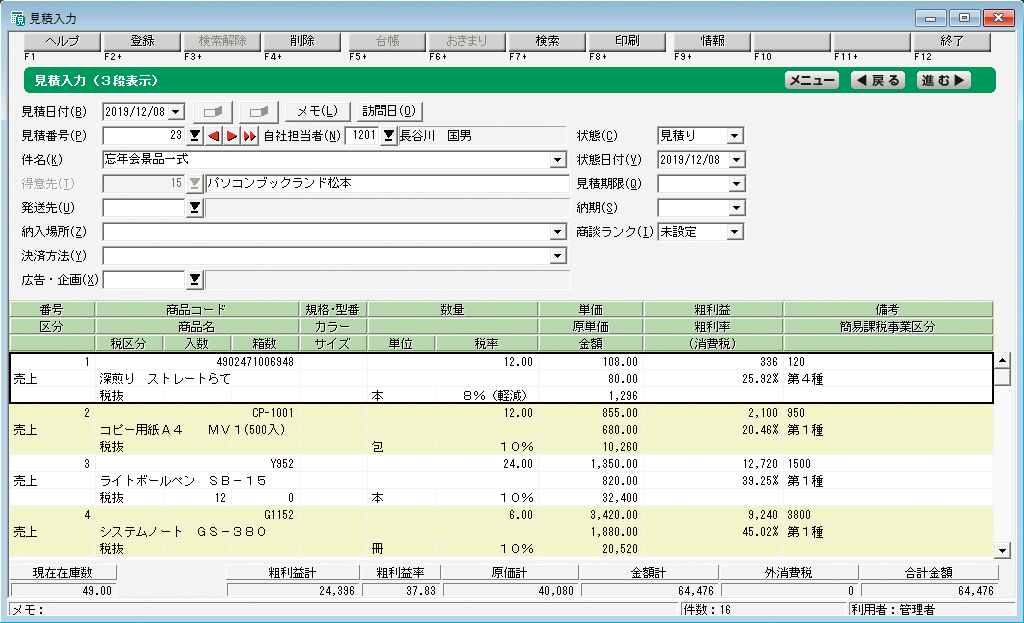Viewport: 1024px width, 623px height.
Task: Click the next record red arrow icon
Action: click(231, 136)
